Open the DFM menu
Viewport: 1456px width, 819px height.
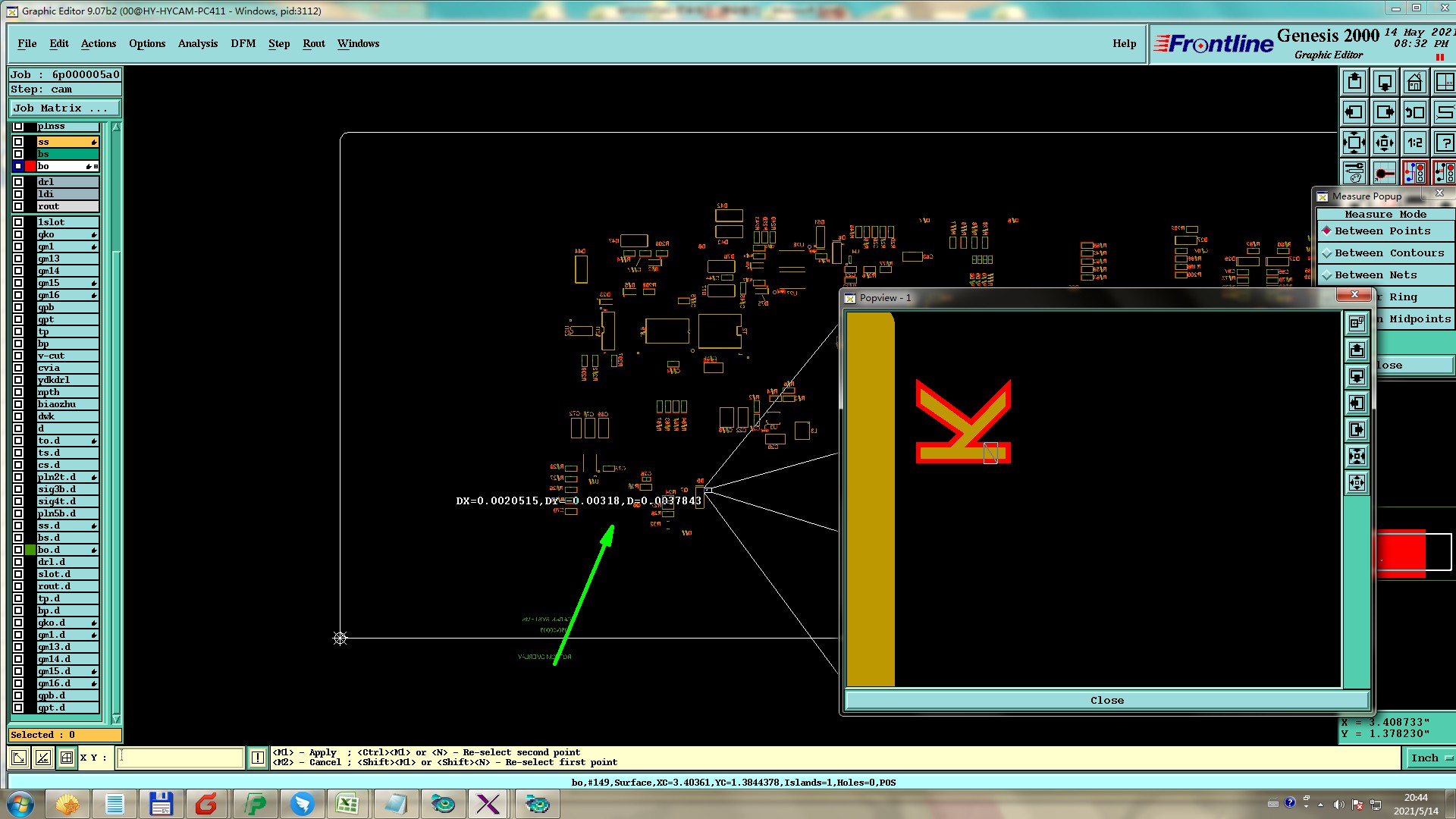click(x=243, y=44)
